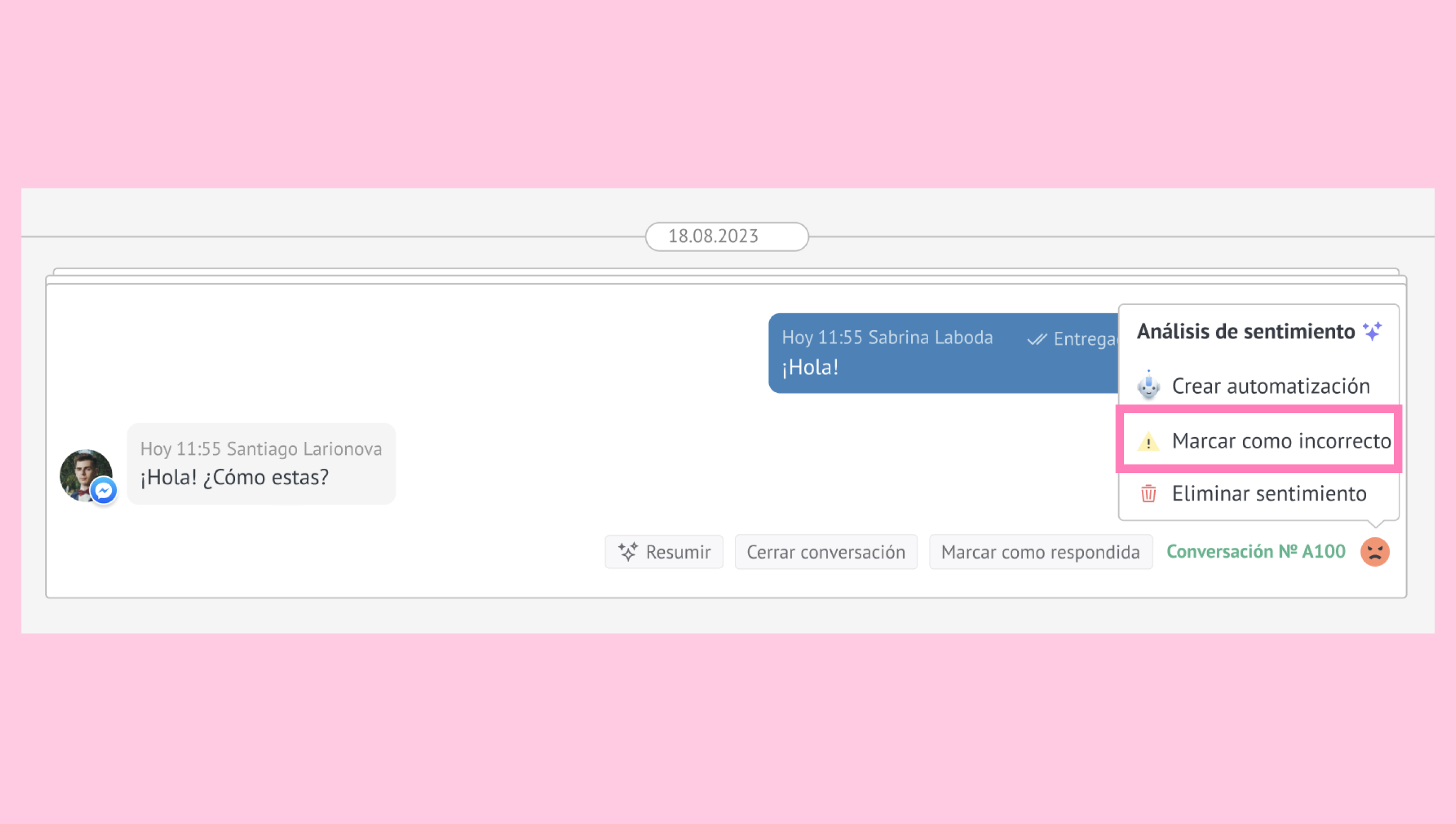The width and height of the screenshot is (1456, 824).
Task: Choose Marcar como incorrecto option
Action: tap(1259, 440)
